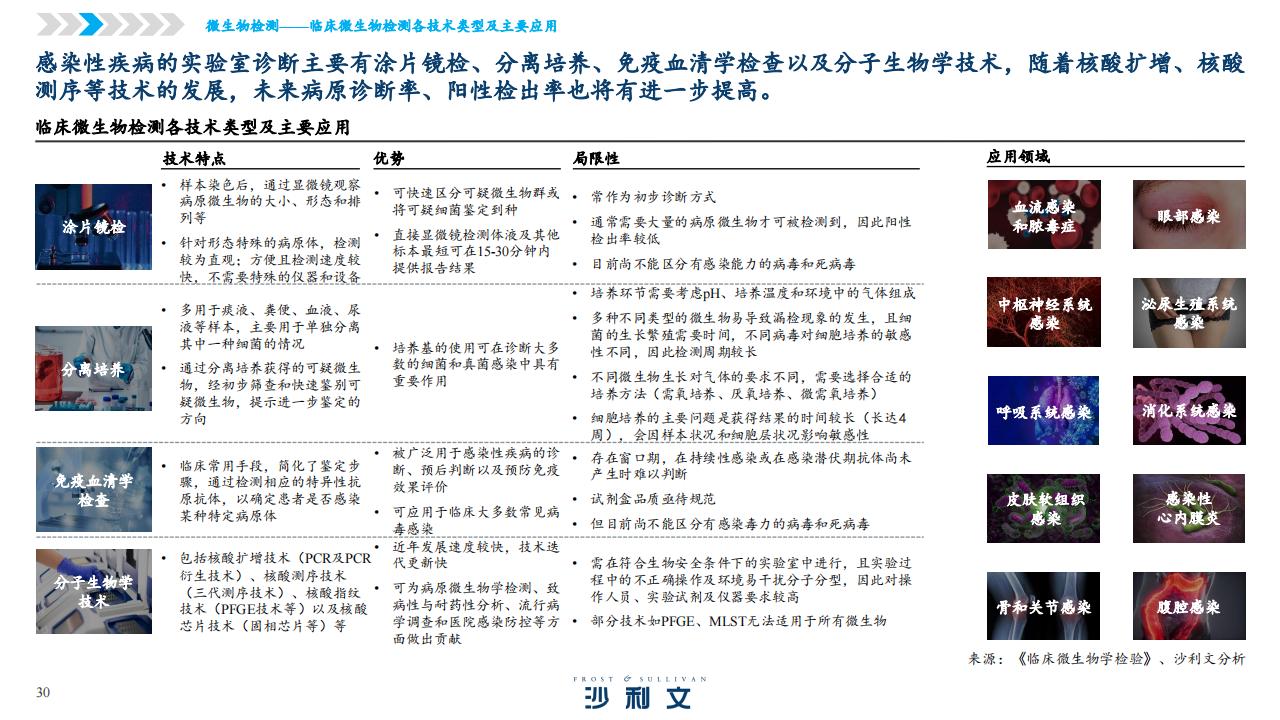Screen dimensions: 1280x720
Task: Click the 优势 column header
Action: pos(389,158)
